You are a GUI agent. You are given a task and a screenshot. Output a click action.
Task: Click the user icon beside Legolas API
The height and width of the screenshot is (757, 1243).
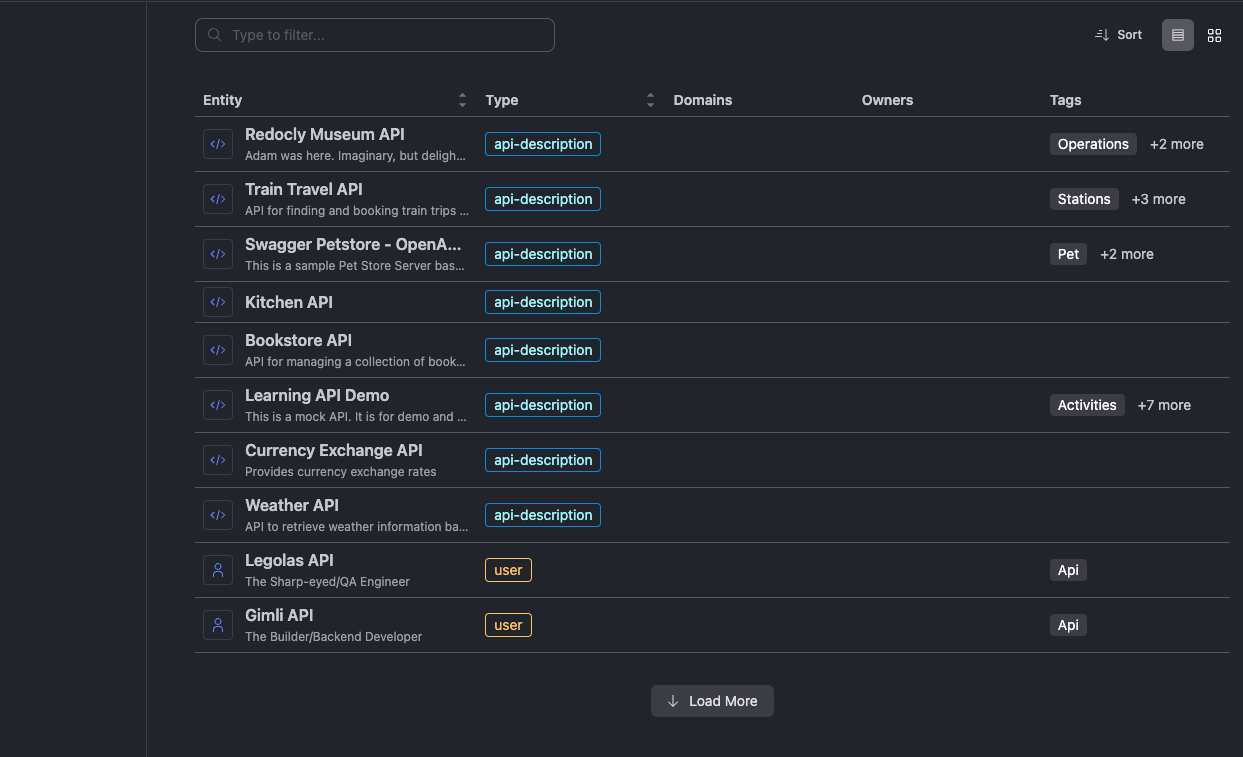(218, 570)
